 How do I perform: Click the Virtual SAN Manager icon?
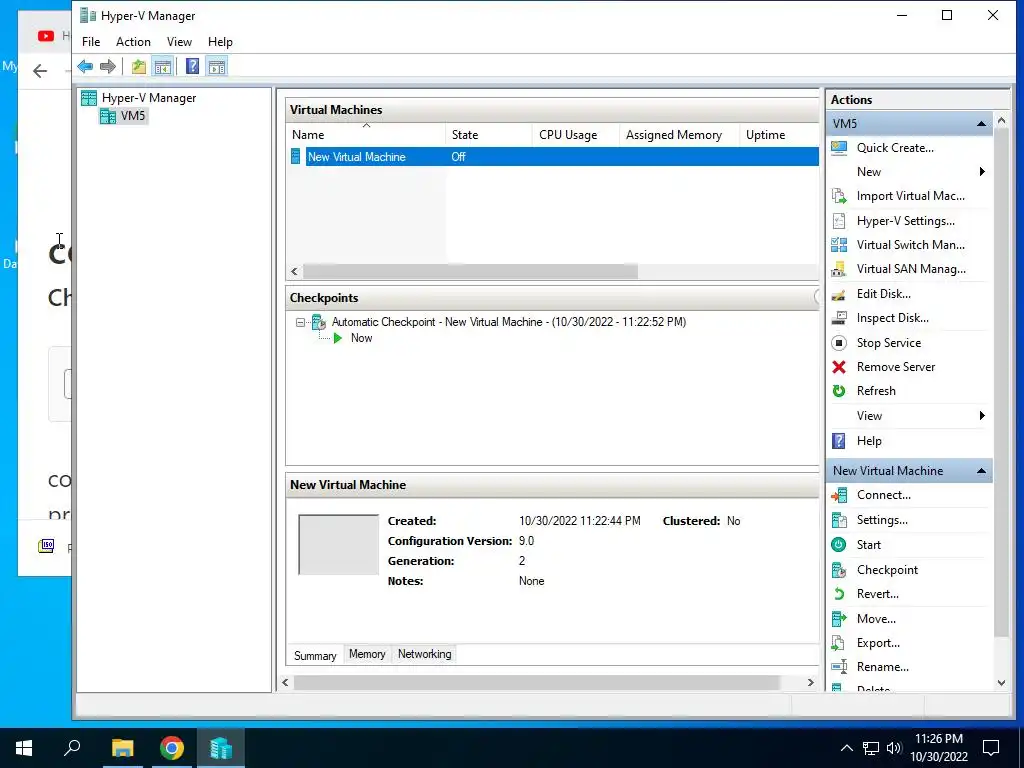pyautogui.click(x=839, y=269)
